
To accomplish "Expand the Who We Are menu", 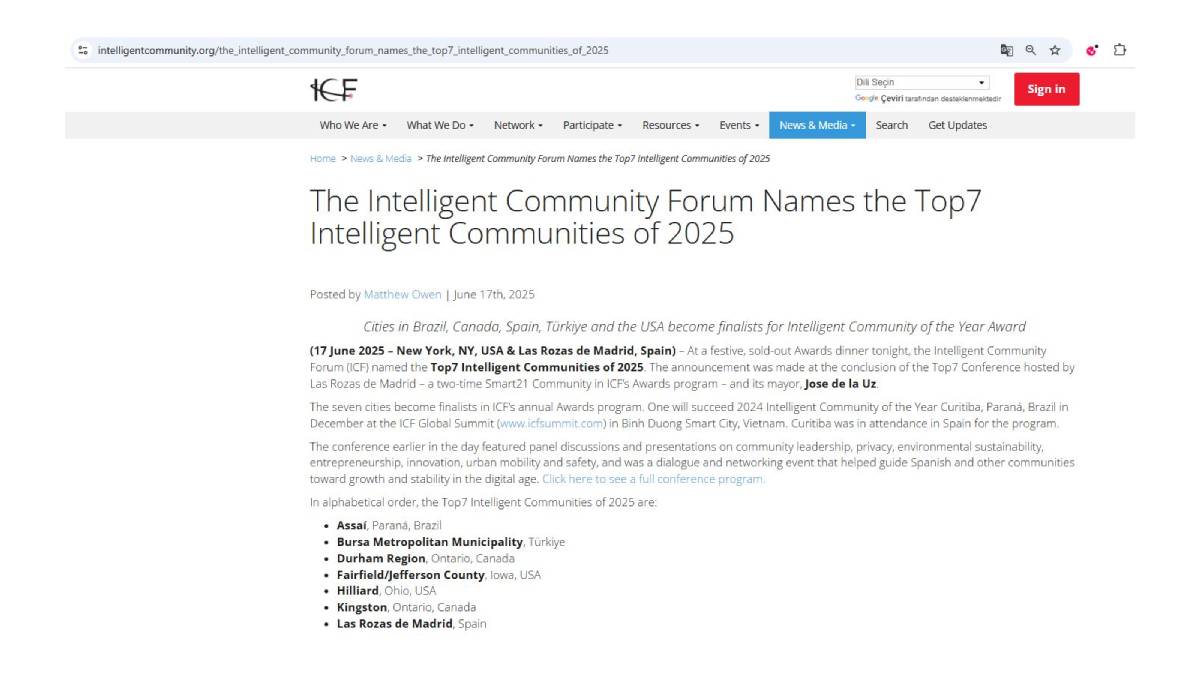I will tap(352, 125).
